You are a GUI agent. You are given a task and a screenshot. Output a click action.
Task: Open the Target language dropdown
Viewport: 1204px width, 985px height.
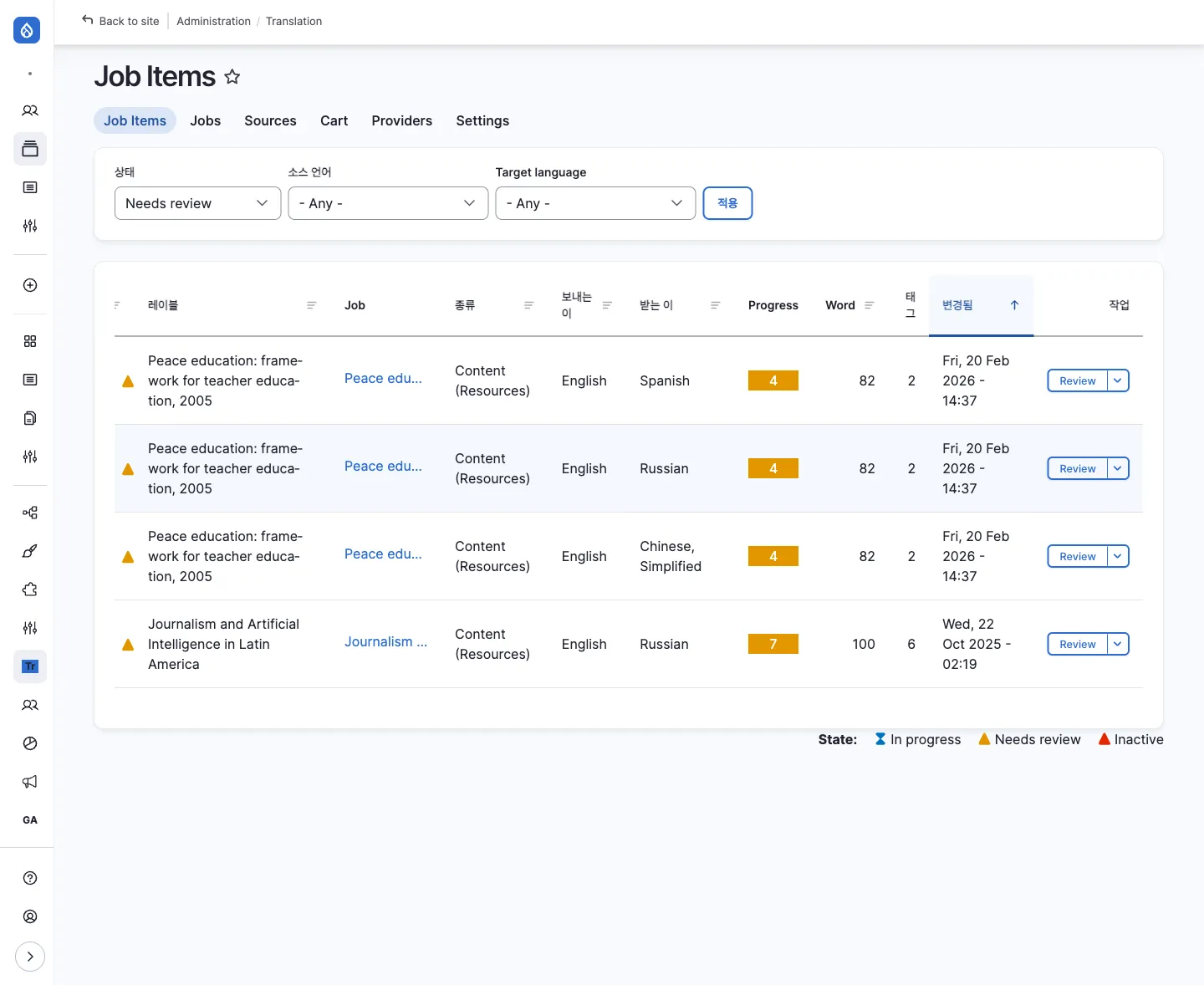(x=595, y=203)
